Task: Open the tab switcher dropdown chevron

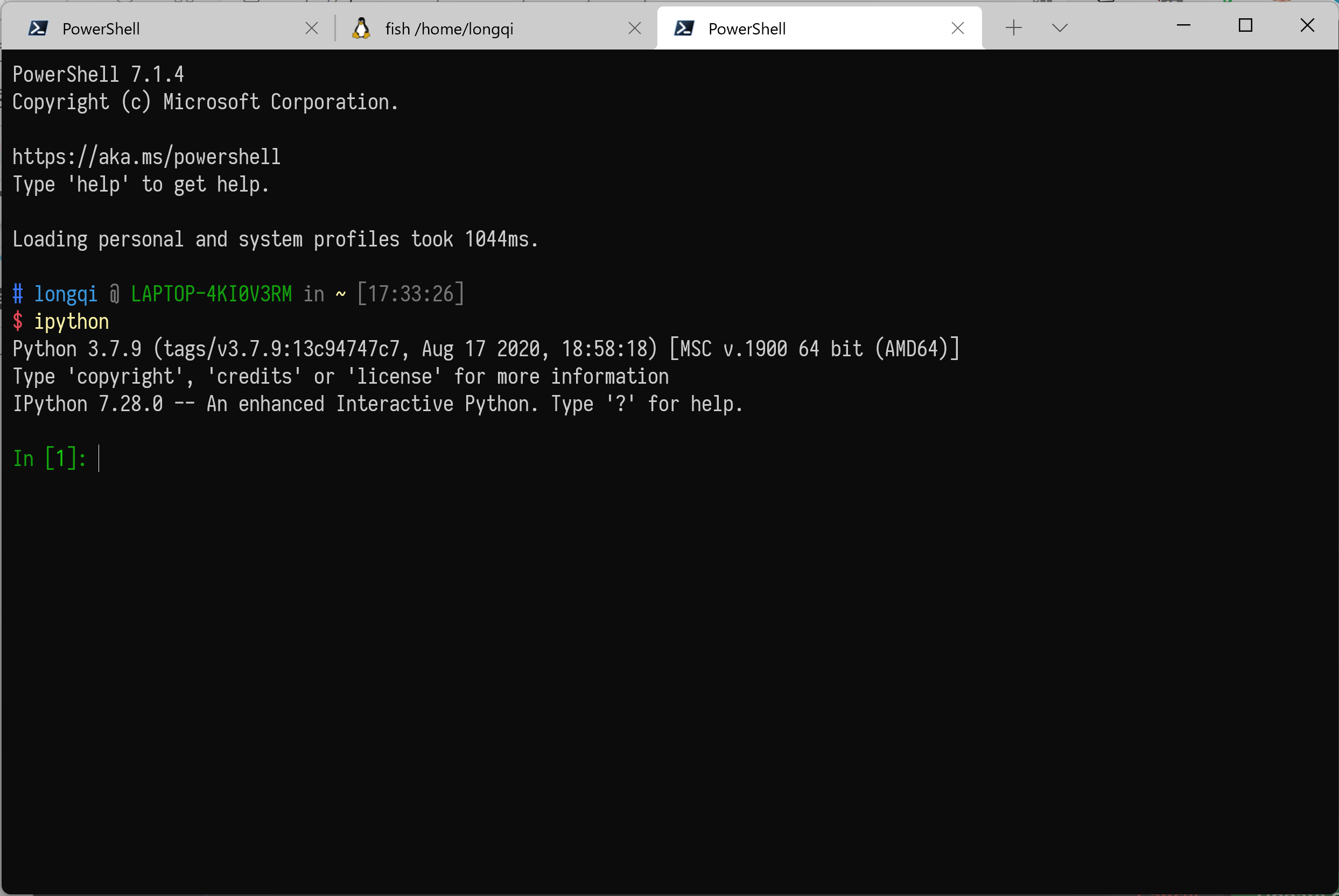Action: pyautogui.click(x=1059, y=27)
